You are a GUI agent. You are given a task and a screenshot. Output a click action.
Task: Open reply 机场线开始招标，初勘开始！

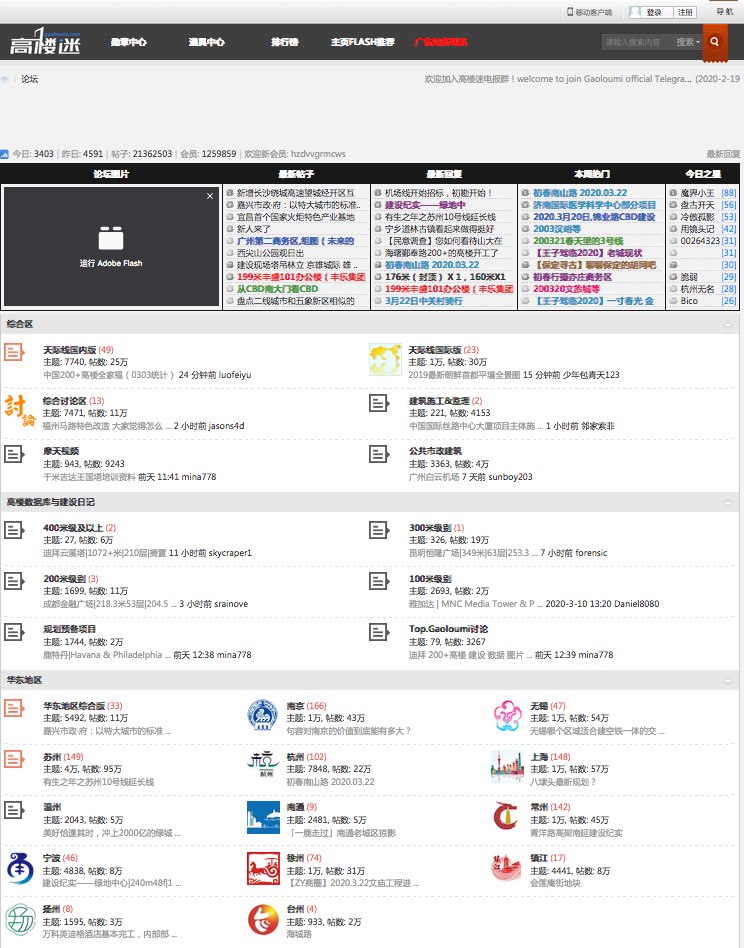[439, 193]
